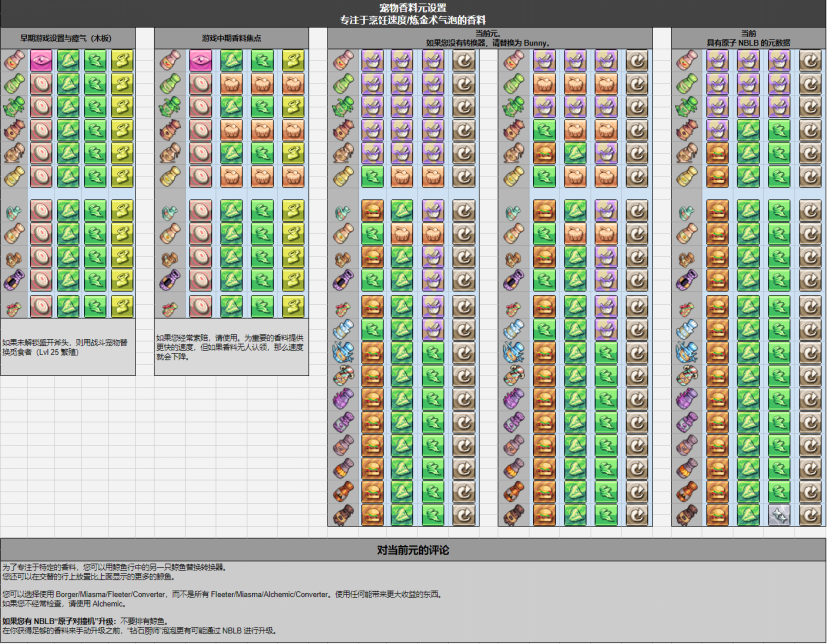This screenshot has width=828, height=644.
Task: Select the icy blue spiked bottle in the left current-meta grid
Action: [x=344, y=353]
